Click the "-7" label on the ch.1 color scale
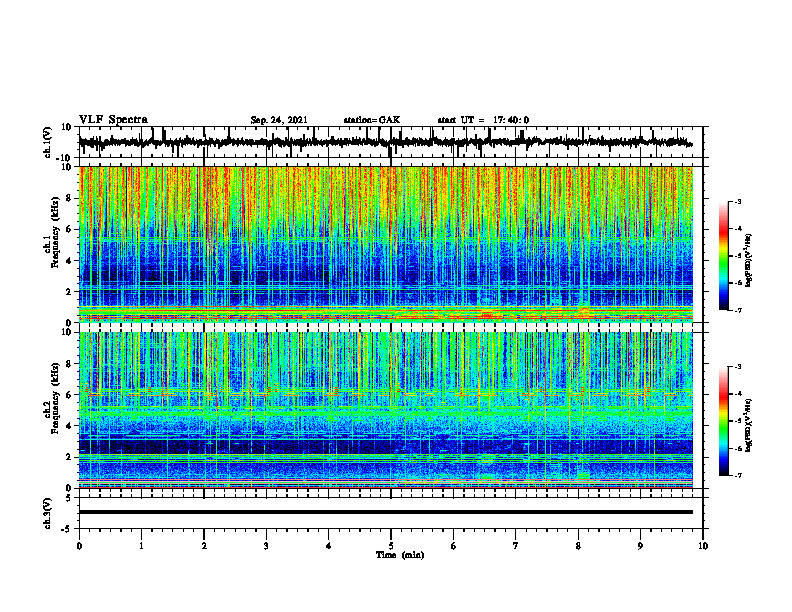Image resolution: width=792 pixels, height=612 pixels. pyautogui.click(x=738, y=310)
